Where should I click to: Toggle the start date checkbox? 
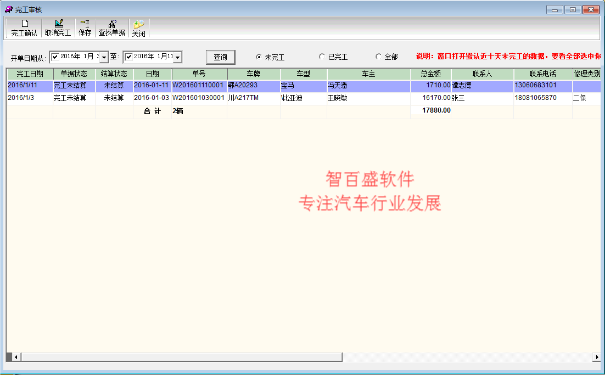[55, 57]
